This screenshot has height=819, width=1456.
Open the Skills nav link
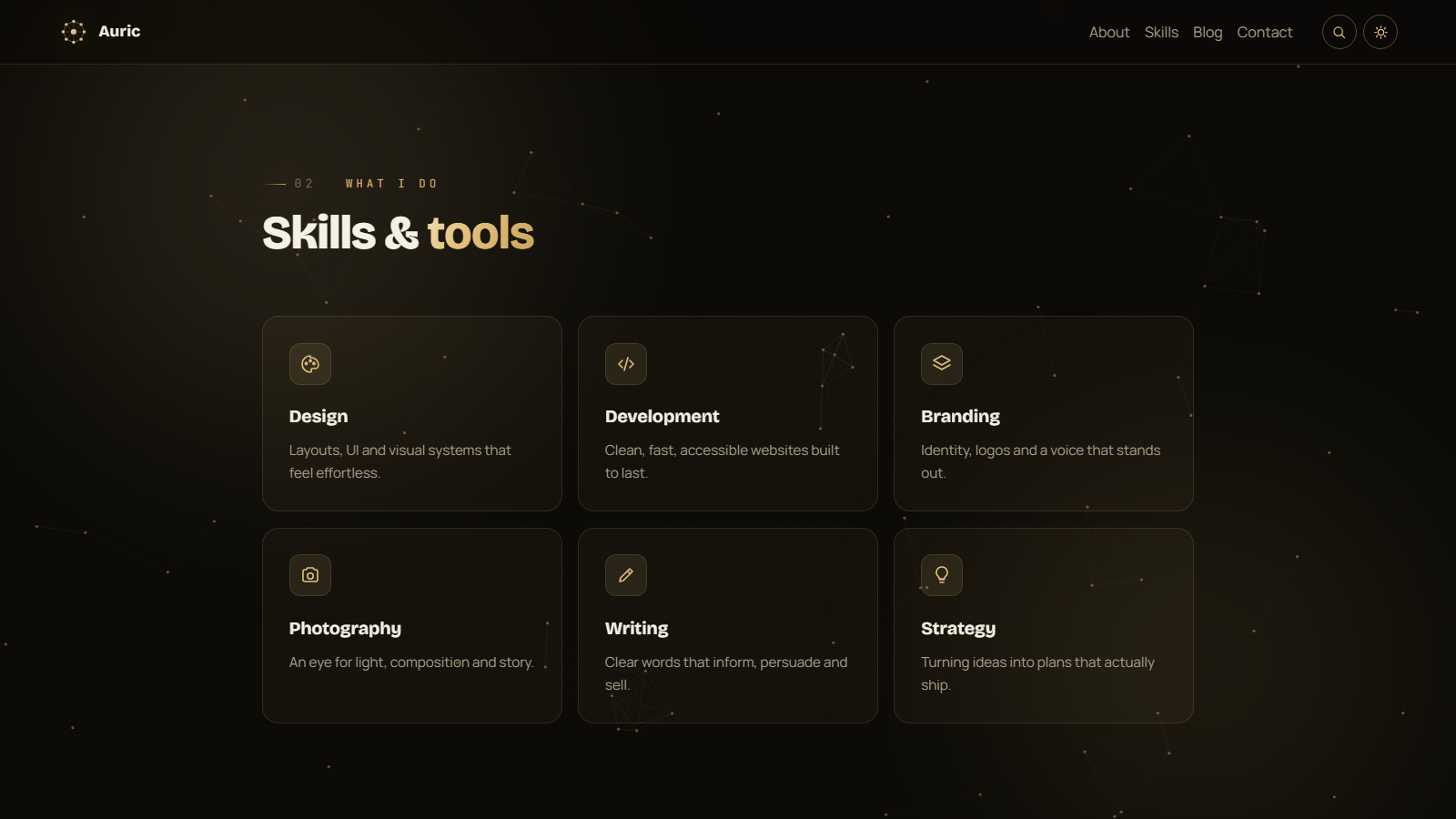1161,32
